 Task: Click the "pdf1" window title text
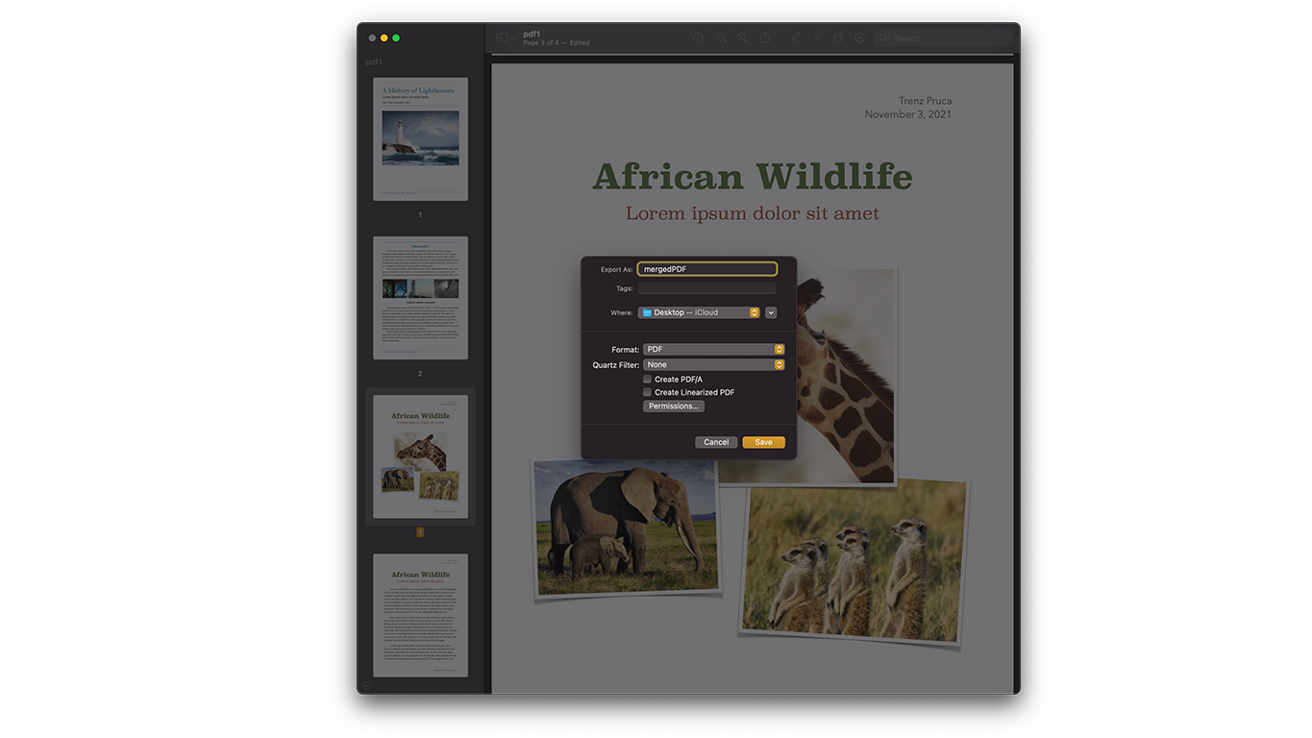532,34
